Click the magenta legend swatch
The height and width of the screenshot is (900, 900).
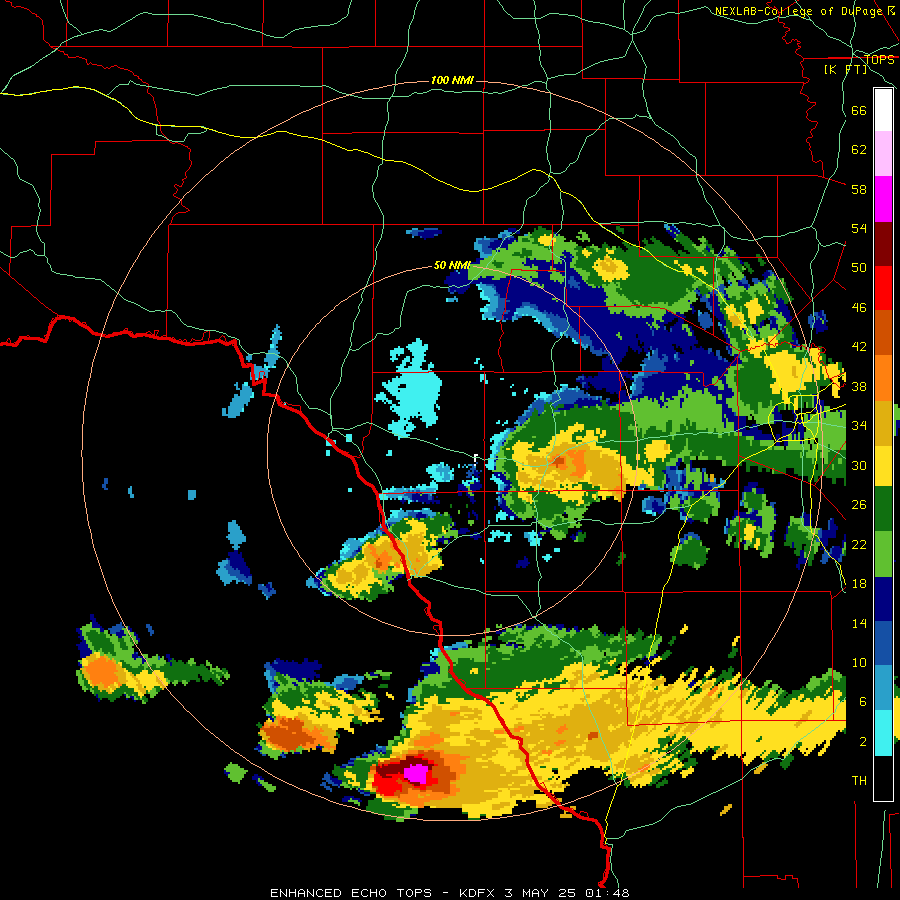(883, 199)
